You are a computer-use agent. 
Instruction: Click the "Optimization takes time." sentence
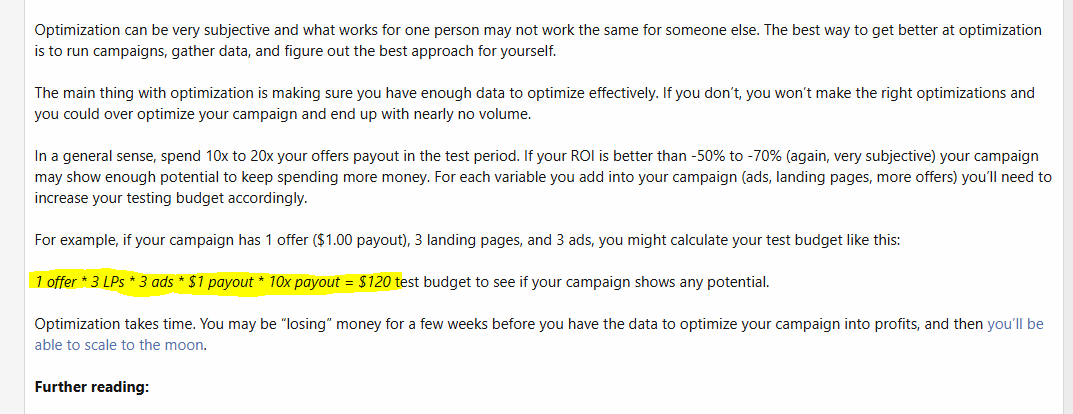click(x=103, y=324)
